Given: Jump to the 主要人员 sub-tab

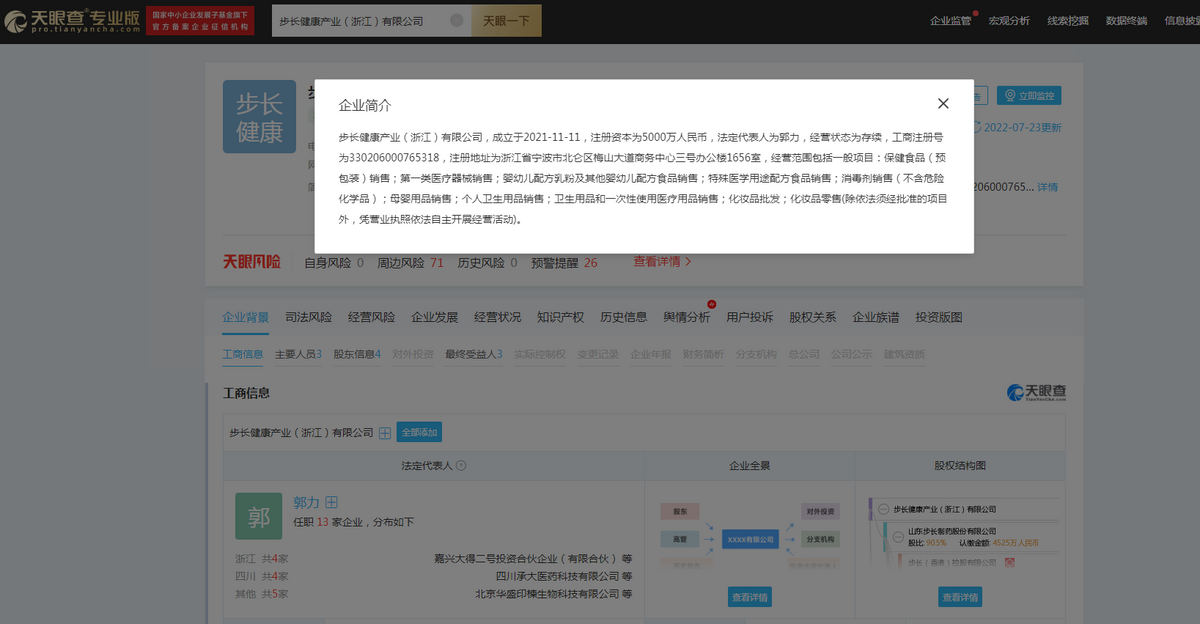Looking at the screenshot, I should (x=298, y=354).
